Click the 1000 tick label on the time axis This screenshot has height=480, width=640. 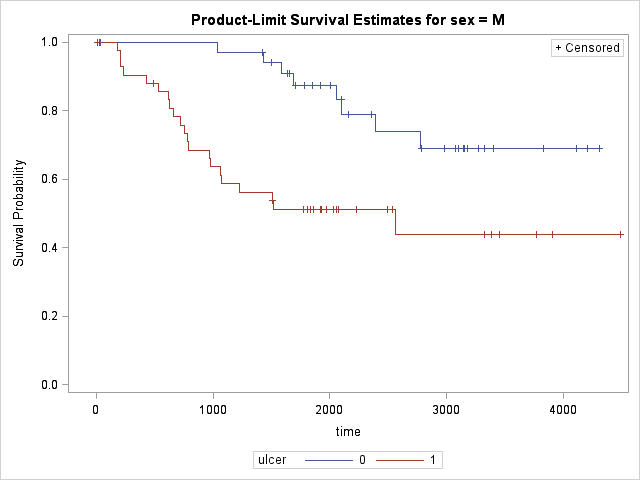[x=212, y=408]
